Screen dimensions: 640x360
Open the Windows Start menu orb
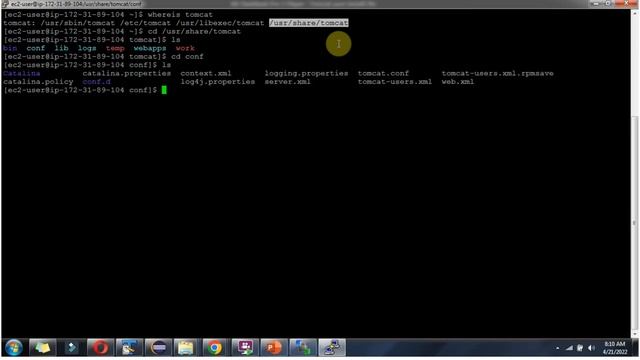(13, 348)
